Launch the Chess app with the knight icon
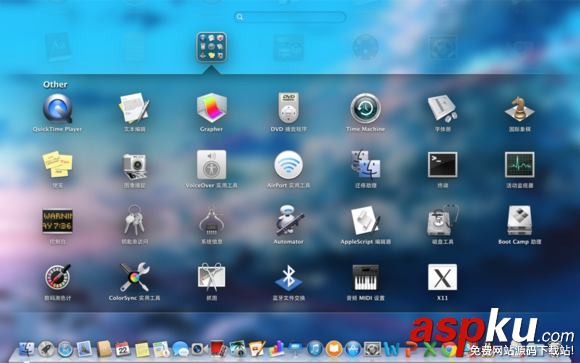 point(519,109)
